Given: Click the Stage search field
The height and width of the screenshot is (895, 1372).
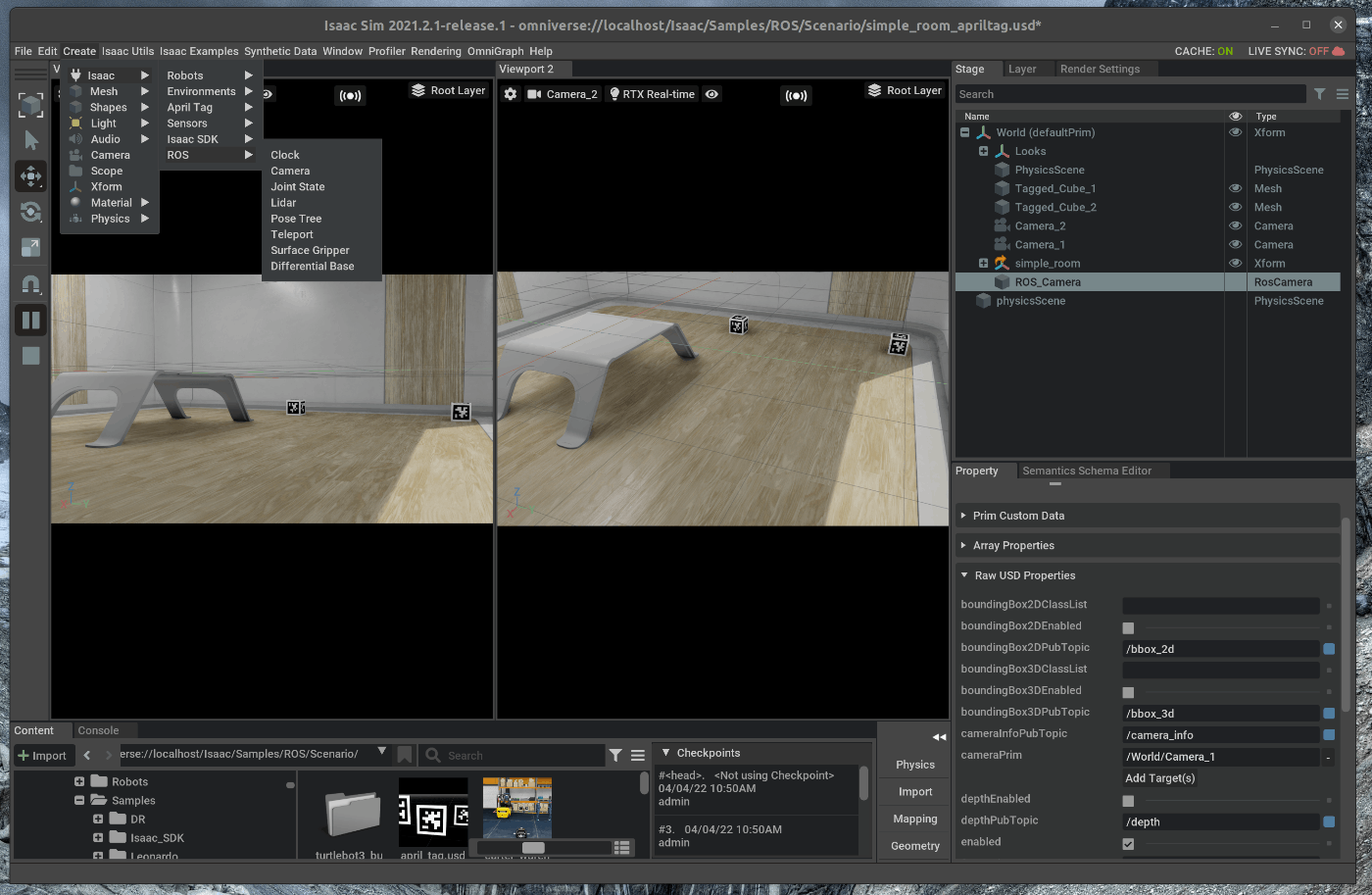Looking at the screenshot, I should pyautogui.click(x=1131, y=94).
